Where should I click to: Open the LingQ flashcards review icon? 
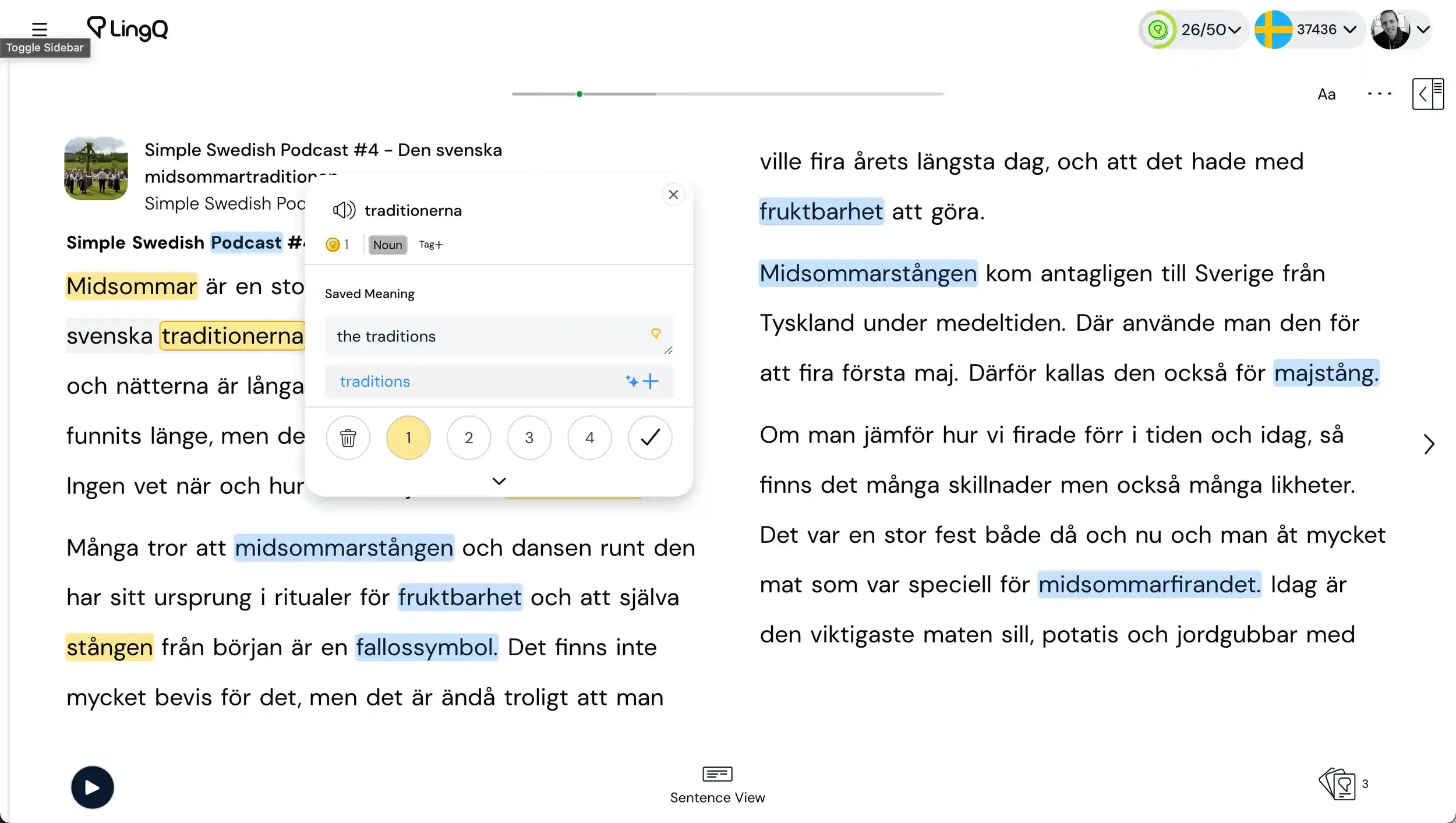(x=1337, y=784)
